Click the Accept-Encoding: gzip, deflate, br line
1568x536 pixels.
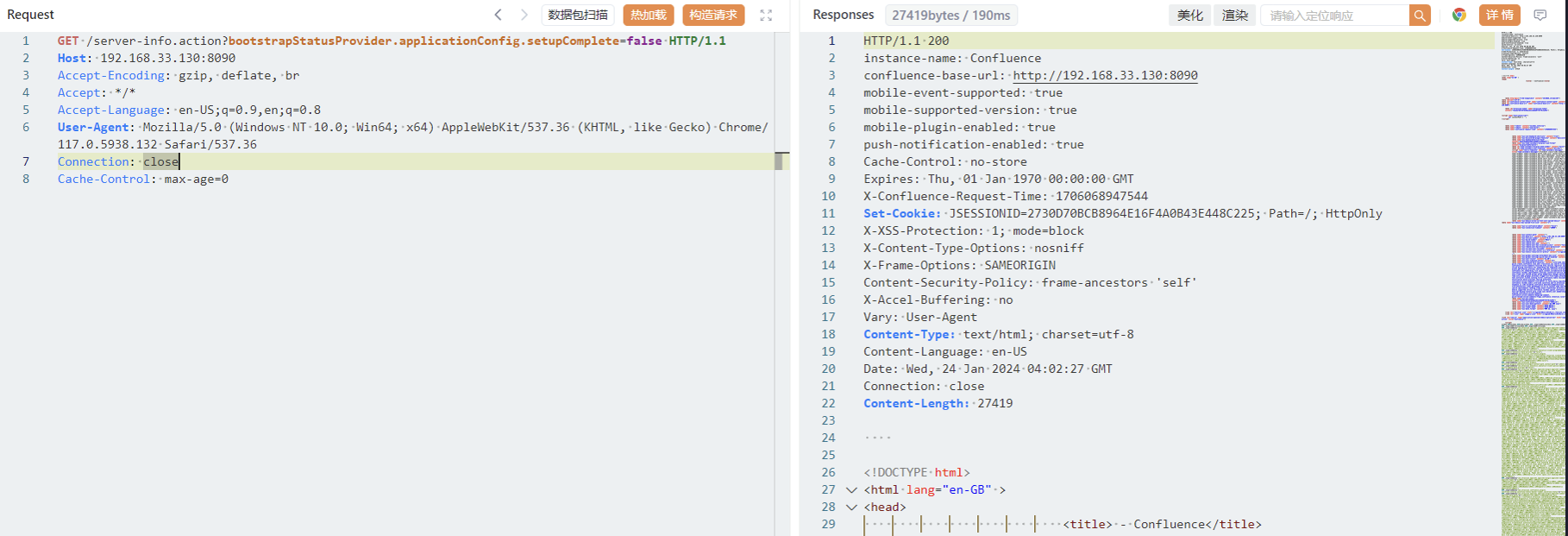point(179,75)
